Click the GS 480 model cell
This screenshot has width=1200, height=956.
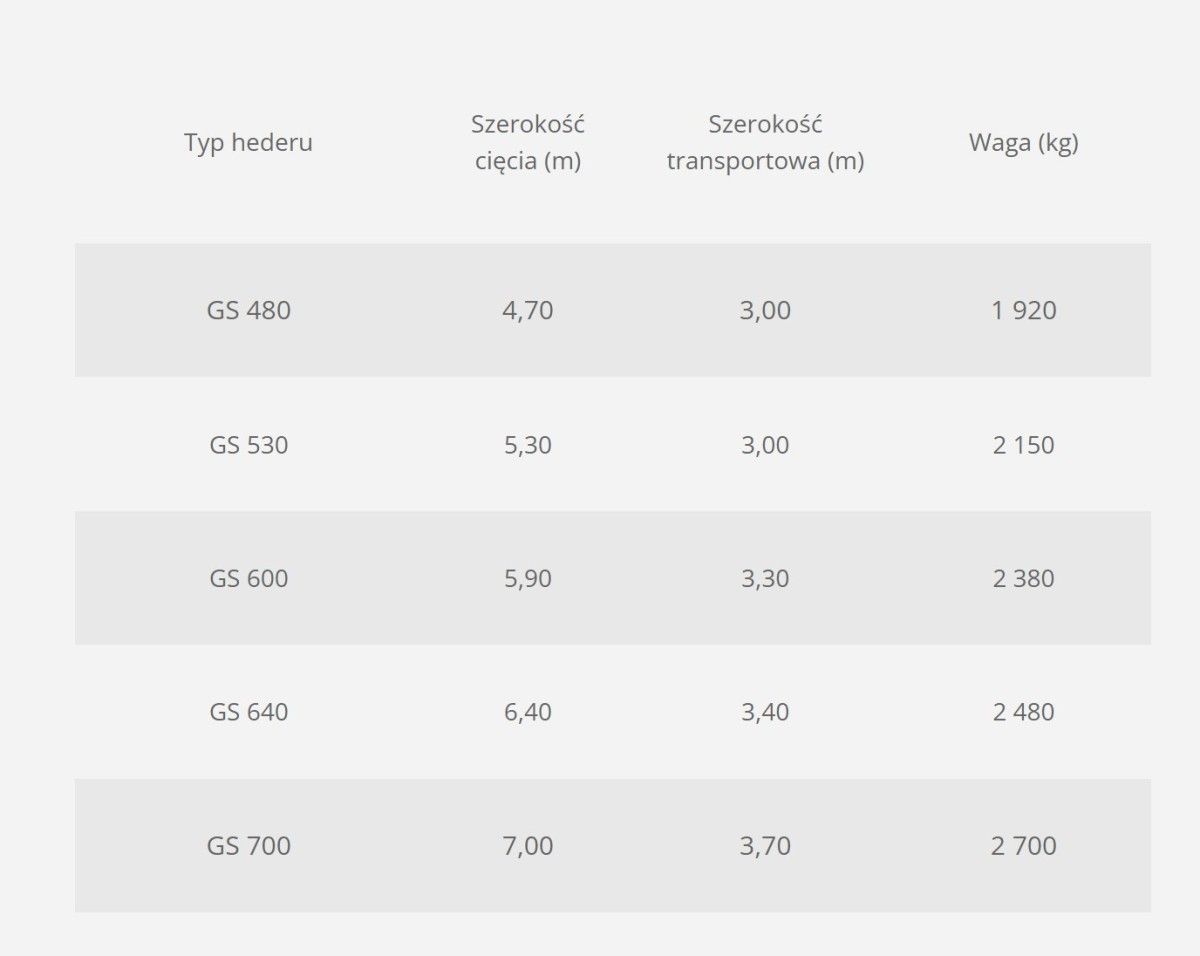tap(249, 311)
